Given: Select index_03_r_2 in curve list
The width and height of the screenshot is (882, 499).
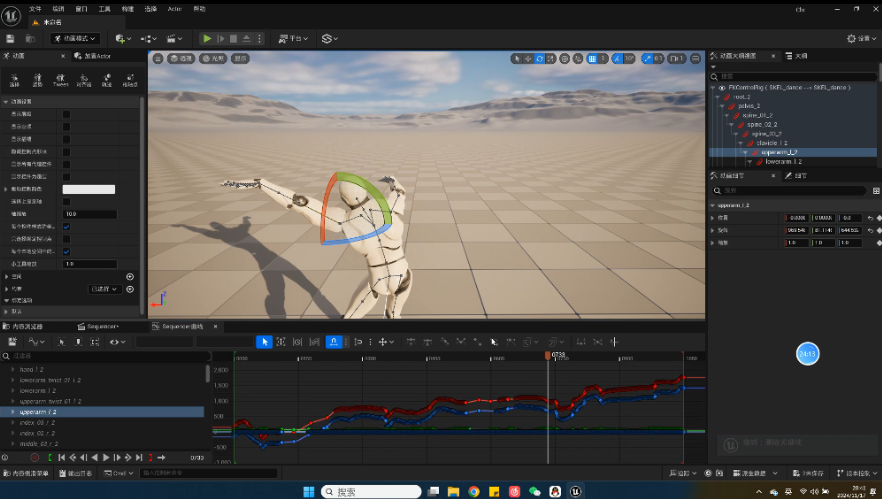Looking at the screenshot, I should 37,422.
